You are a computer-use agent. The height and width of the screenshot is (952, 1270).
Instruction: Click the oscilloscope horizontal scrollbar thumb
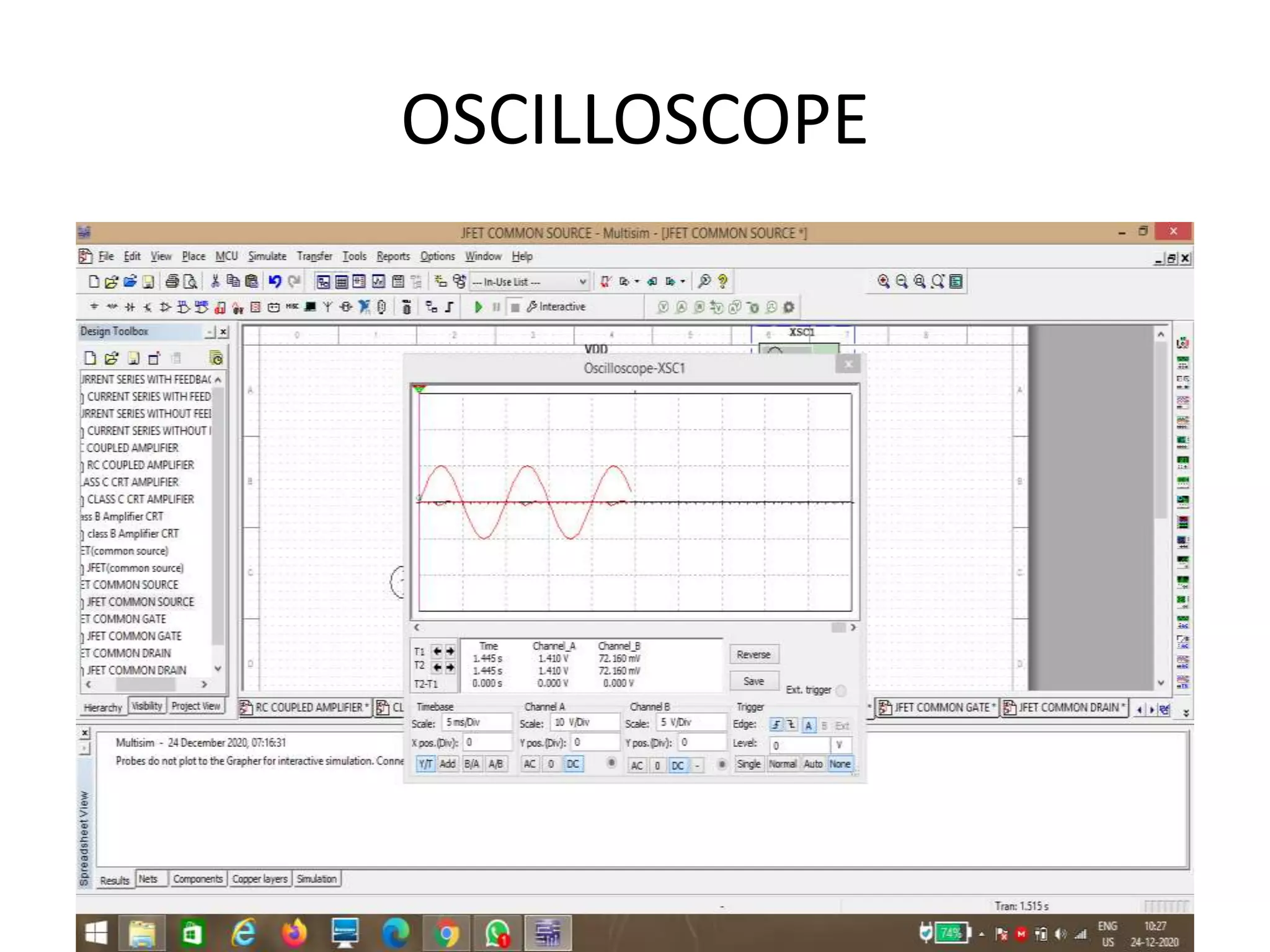tap(838, 628)
